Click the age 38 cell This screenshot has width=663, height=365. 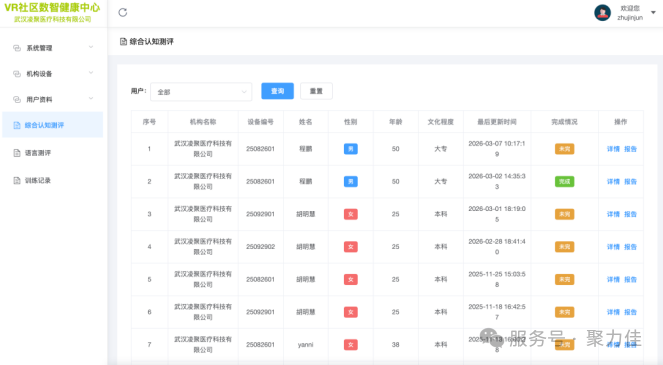[x=395, y=345]
